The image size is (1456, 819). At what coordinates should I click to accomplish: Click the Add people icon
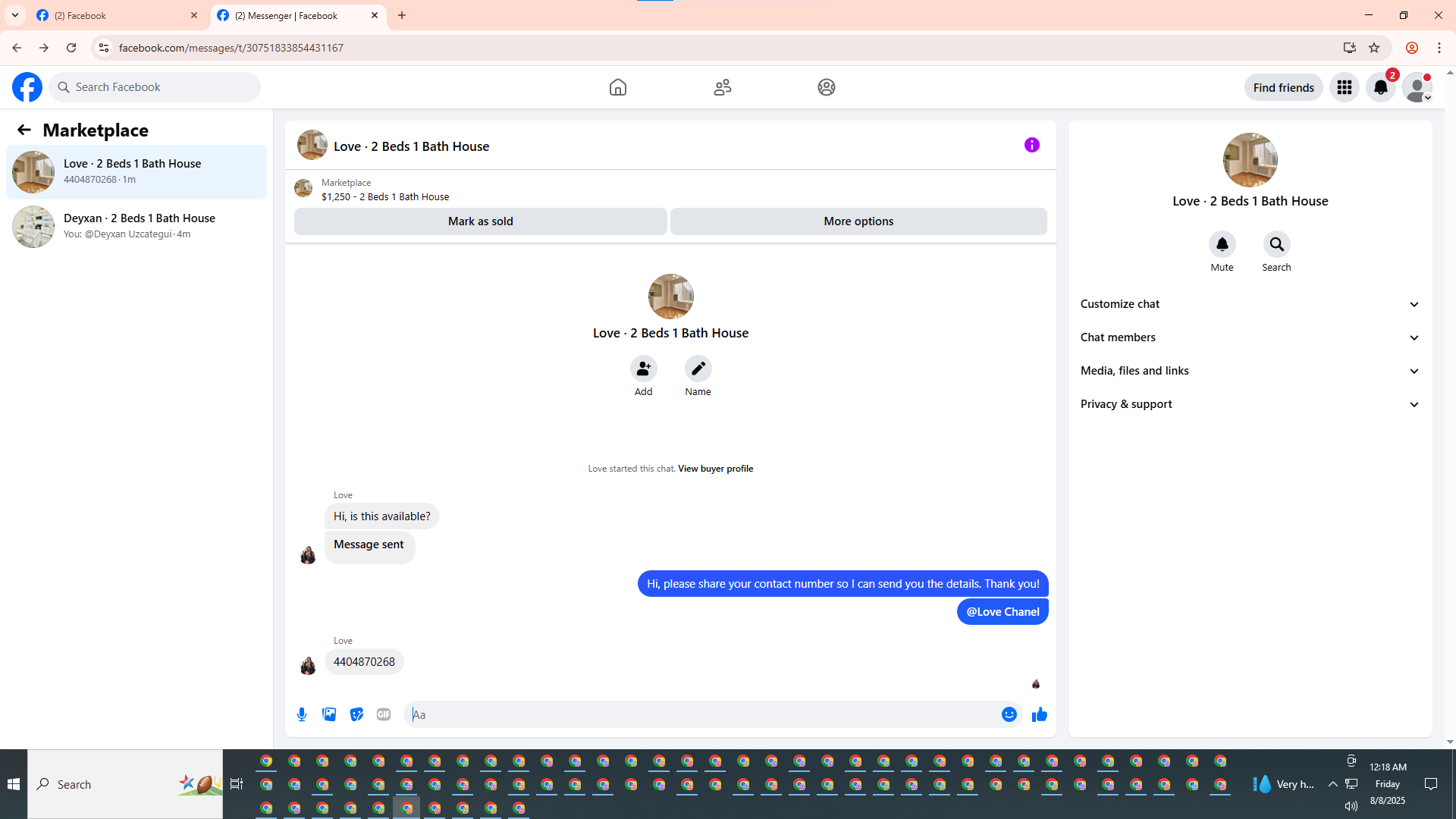(643, 369)
